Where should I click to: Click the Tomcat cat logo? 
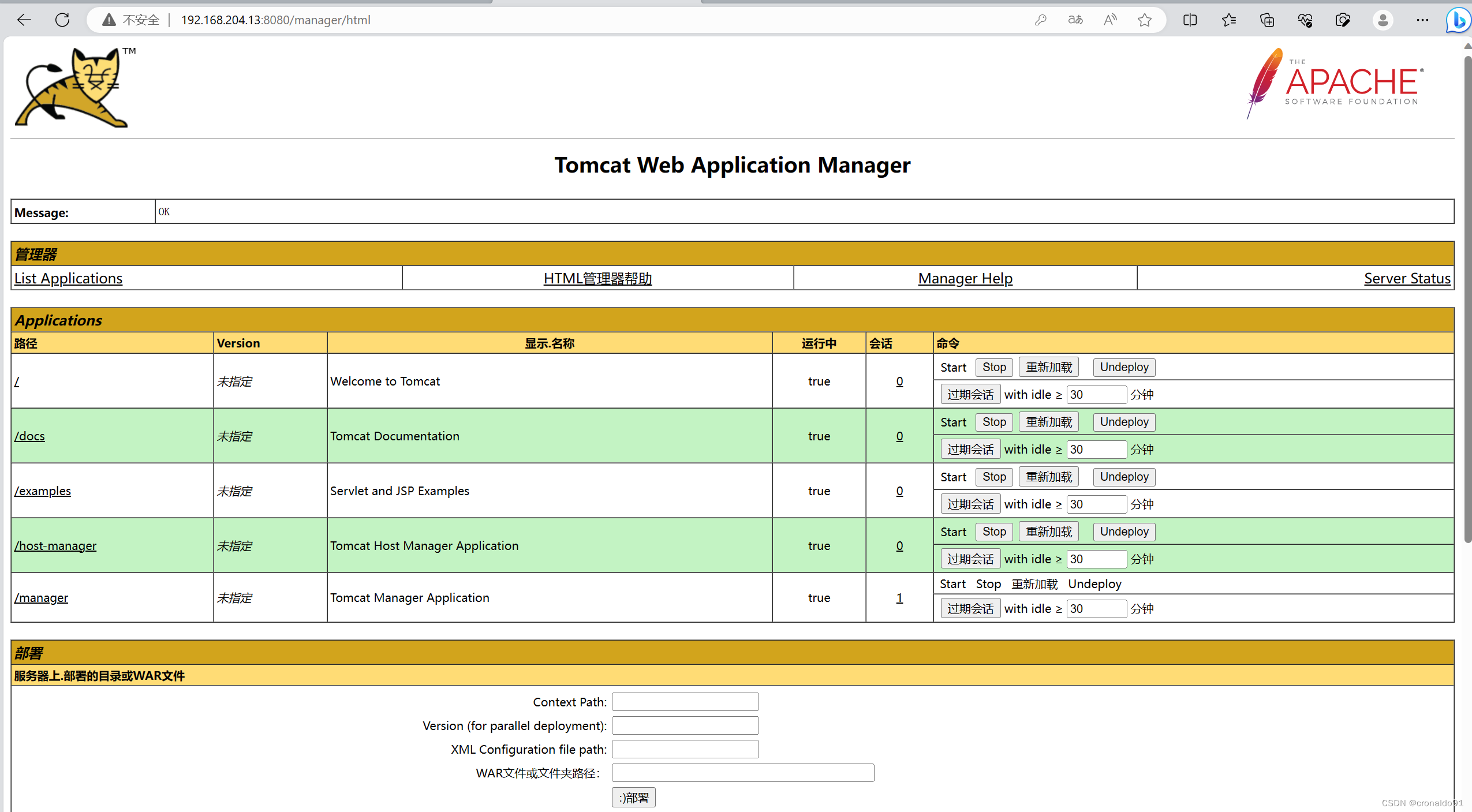pos(75,87)
